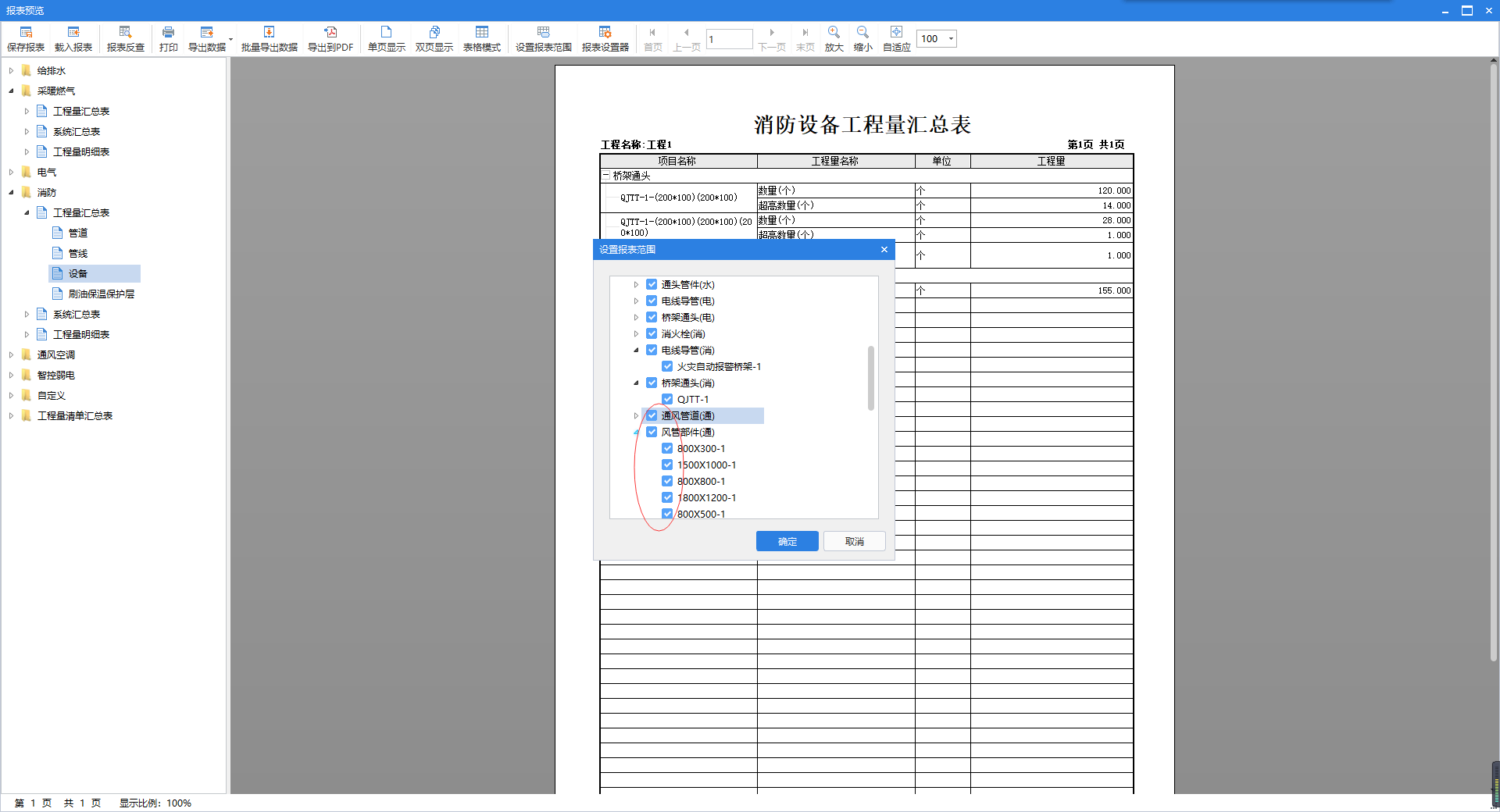
Task: Click the 缩小 zoom out icon
Action: tap(862, 32)
